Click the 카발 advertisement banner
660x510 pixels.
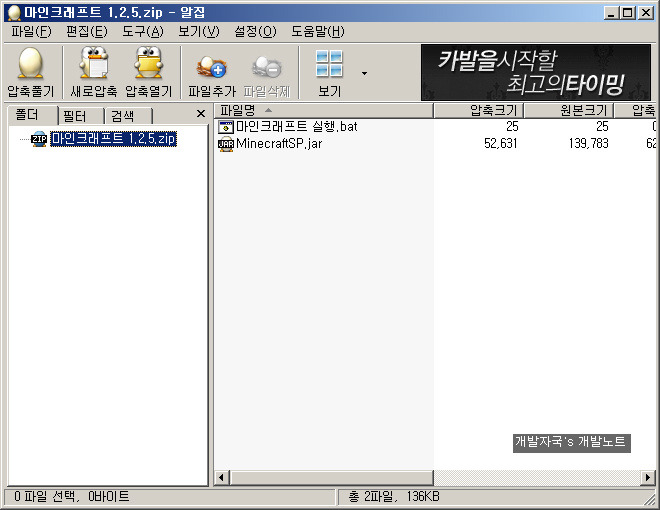(536, 72)
